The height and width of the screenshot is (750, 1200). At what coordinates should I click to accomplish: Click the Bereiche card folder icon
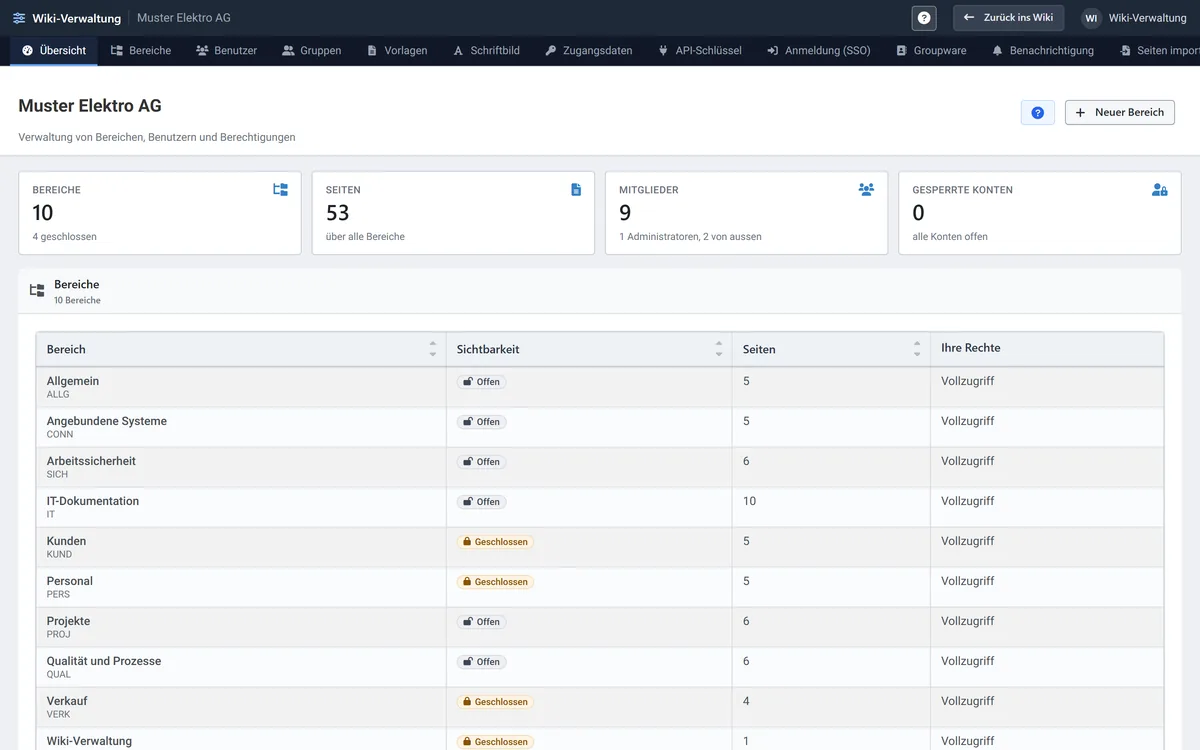pyautogui.click(x=280, y=189)
